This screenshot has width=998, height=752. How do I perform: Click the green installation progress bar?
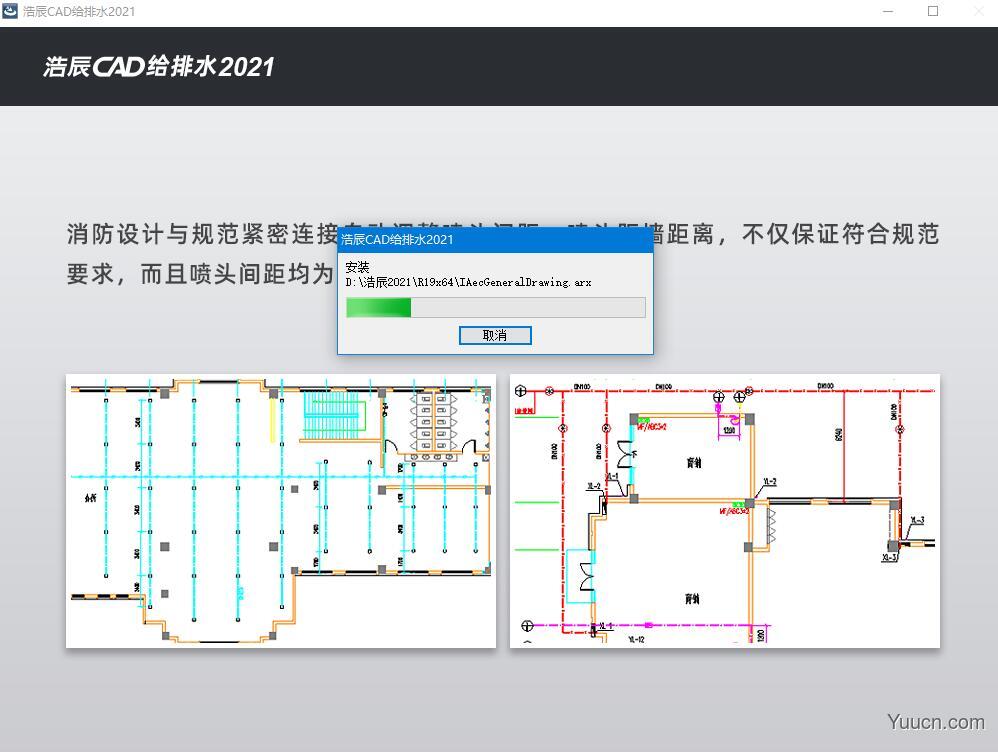pos(495,308)
